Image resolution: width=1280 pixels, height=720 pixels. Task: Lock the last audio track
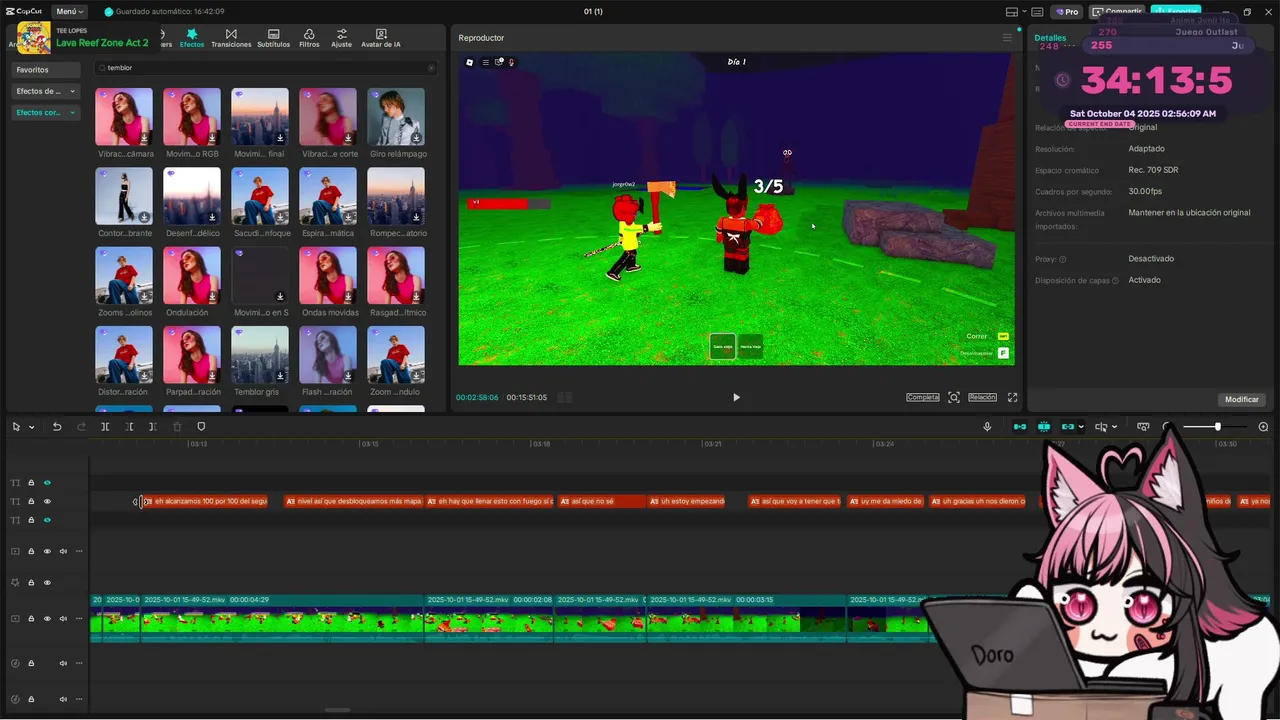[31, 699]
